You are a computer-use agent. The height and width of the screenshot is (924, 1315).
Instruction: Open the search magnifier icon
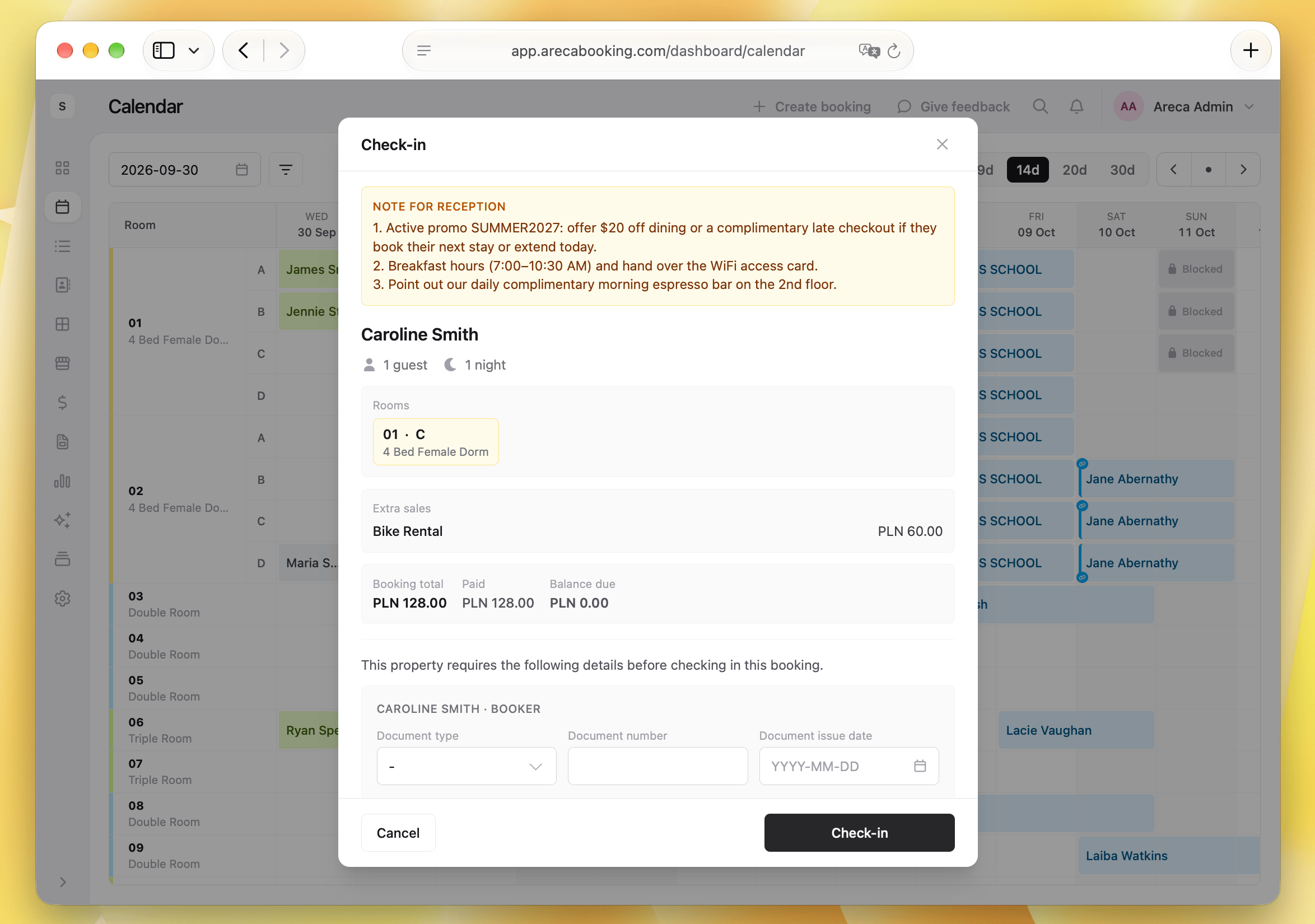[1040, 106]
